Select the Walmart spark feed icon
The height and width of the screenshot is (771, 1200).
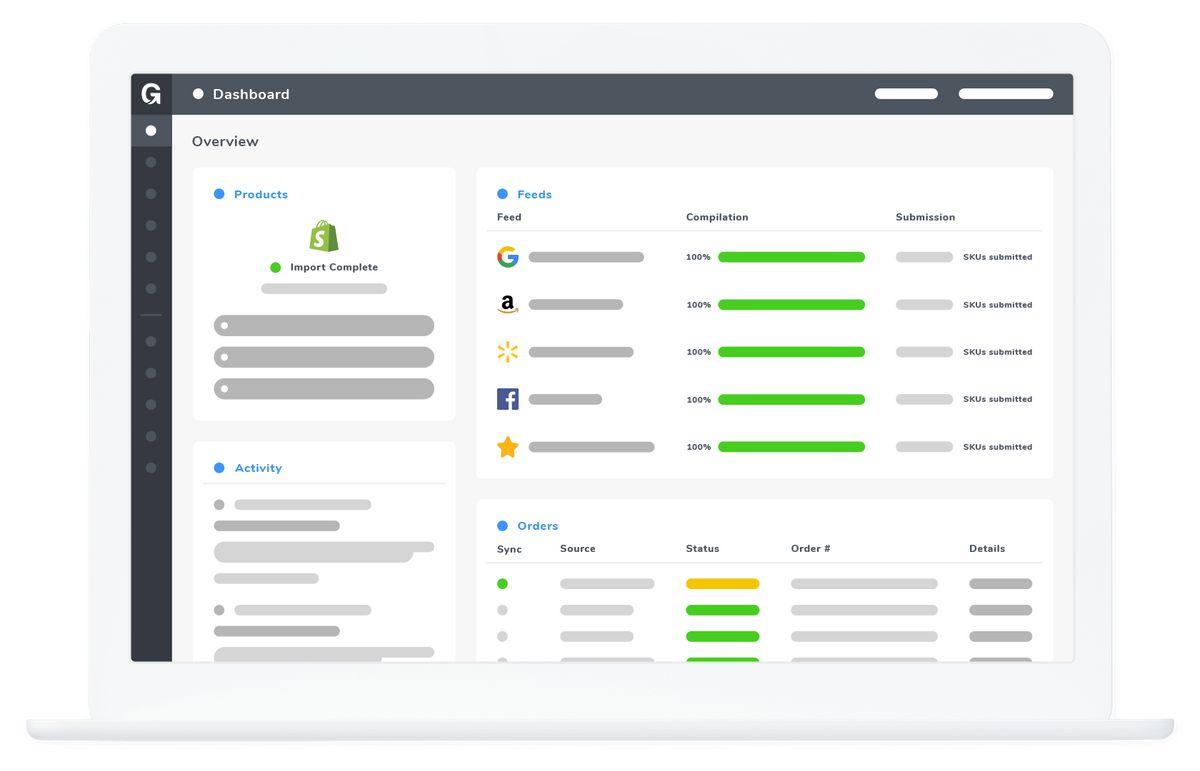[x=508, y=352]
